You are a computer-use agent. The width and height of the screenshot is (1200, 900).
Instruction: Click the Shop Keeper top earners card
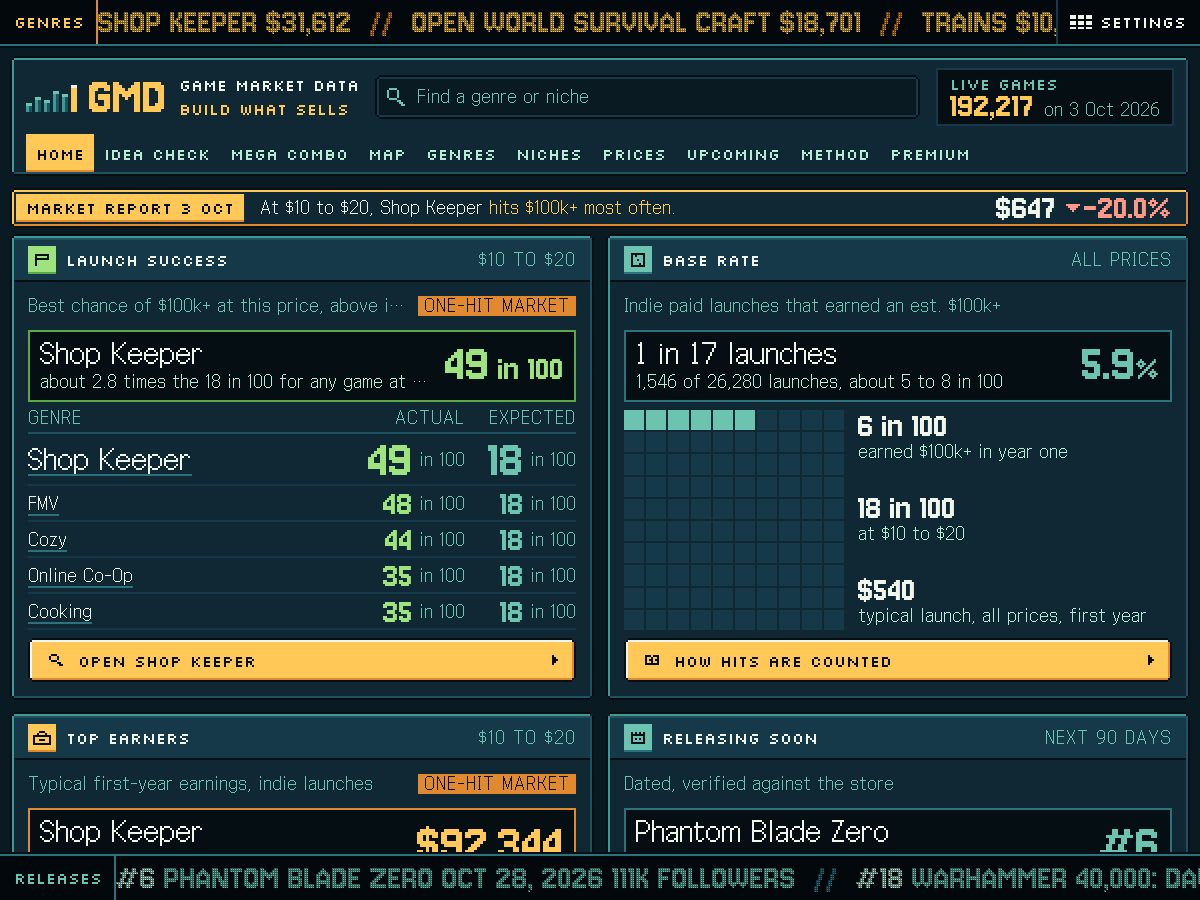click(x=302, y=832)
